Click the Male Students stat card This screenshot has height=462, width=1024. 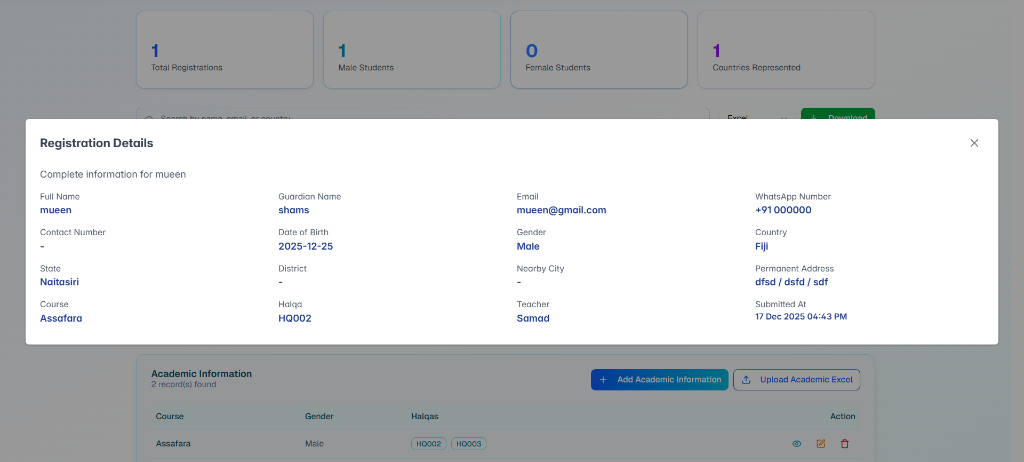tap(417, 50)
